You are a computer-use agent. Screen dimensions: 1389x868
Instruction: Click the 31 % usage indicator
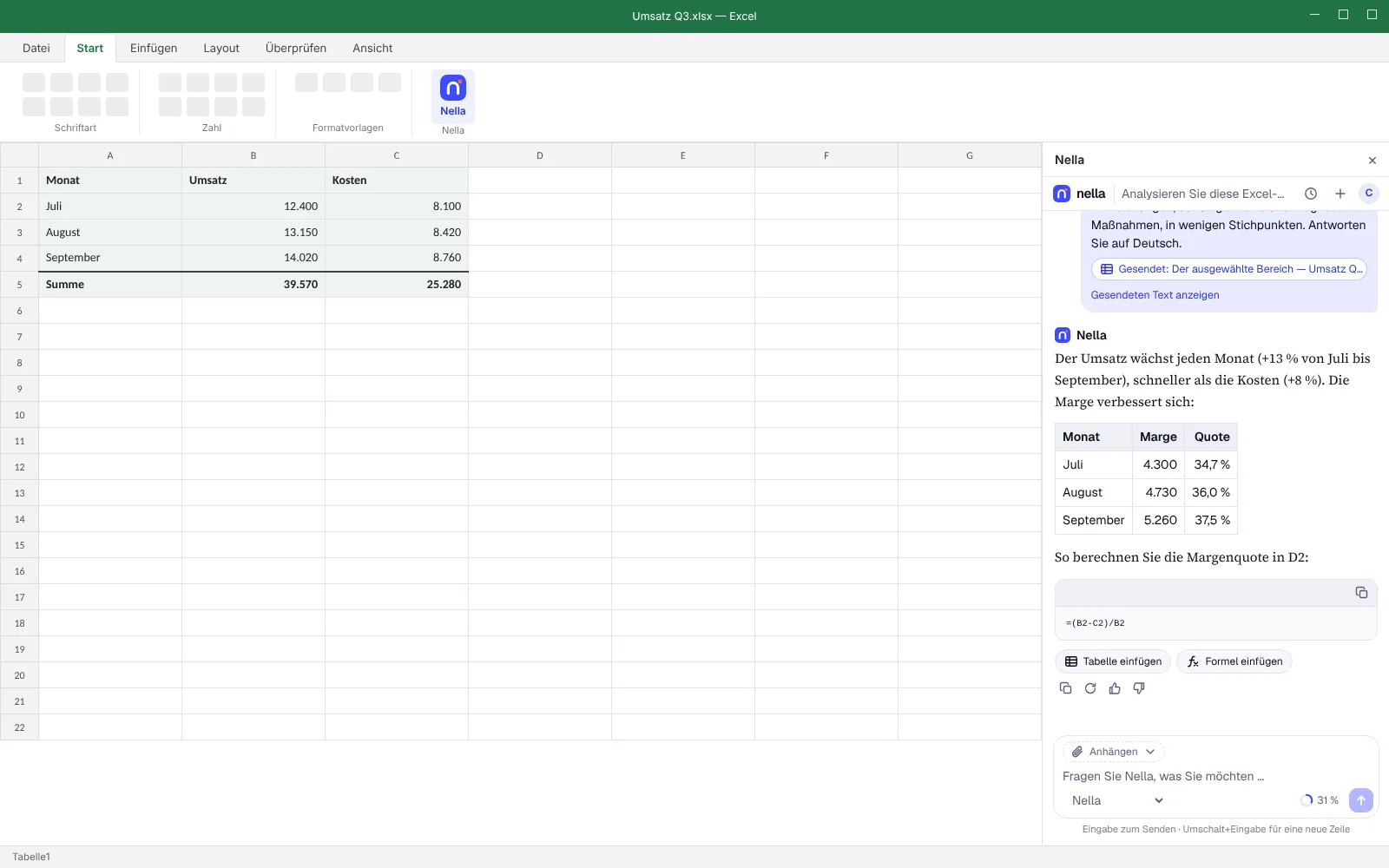click(1320, 800)
